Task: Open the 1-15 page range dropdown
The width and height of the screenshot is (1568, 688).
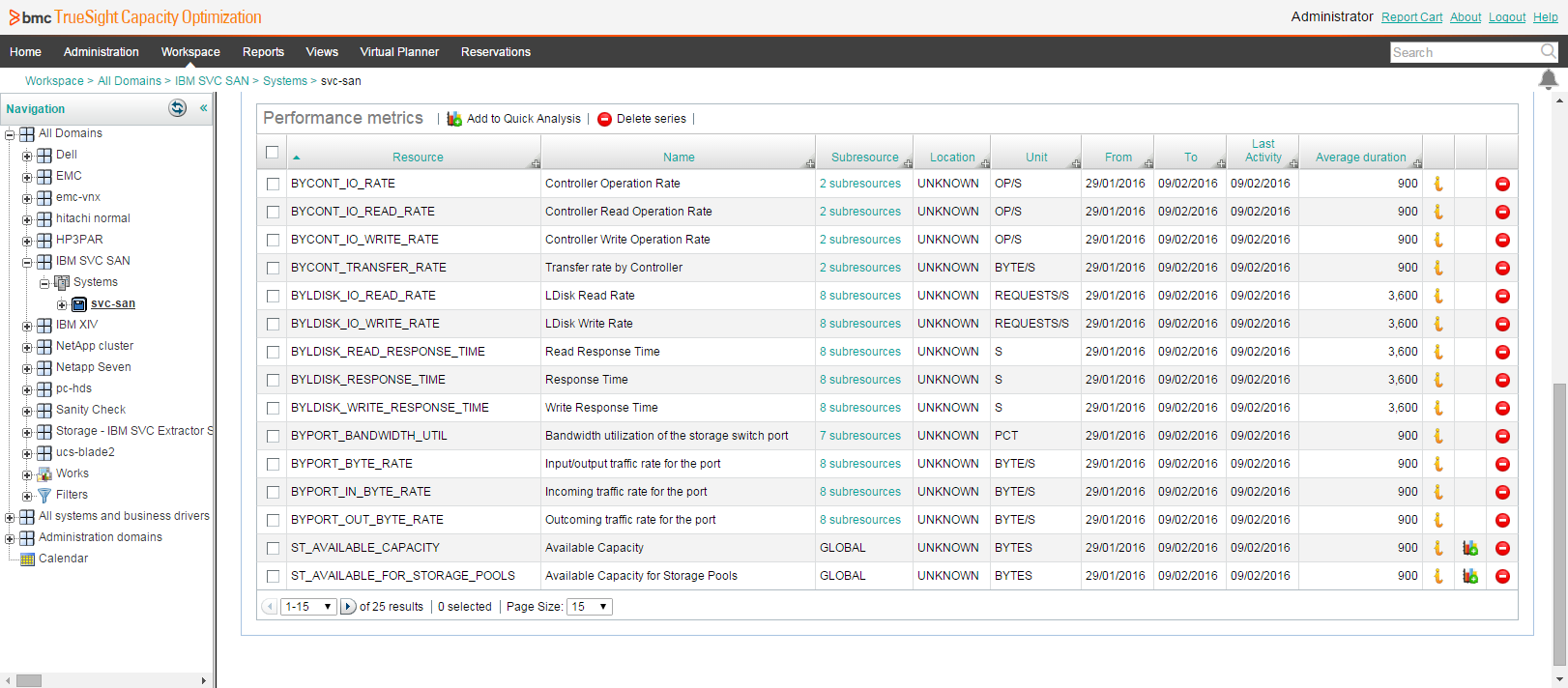Action: click(308, 607)
